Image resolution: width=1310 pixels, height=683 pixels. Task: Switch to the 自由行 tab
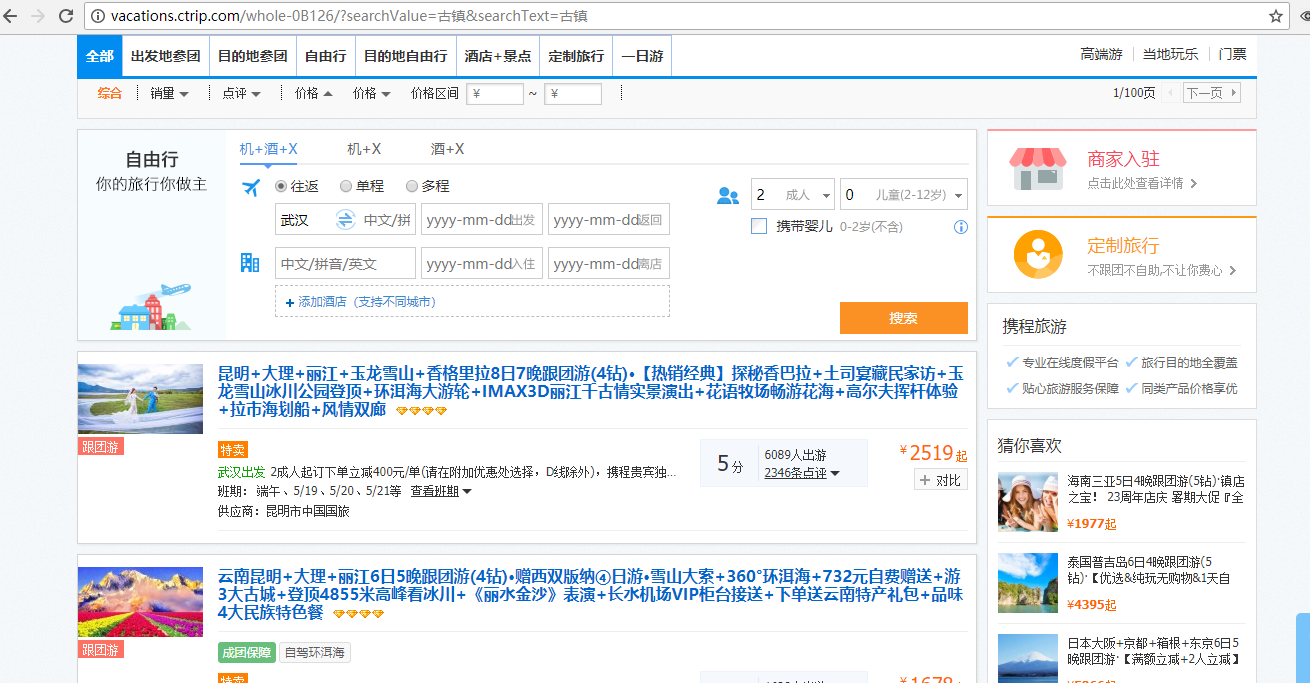(x=325, y=56)
